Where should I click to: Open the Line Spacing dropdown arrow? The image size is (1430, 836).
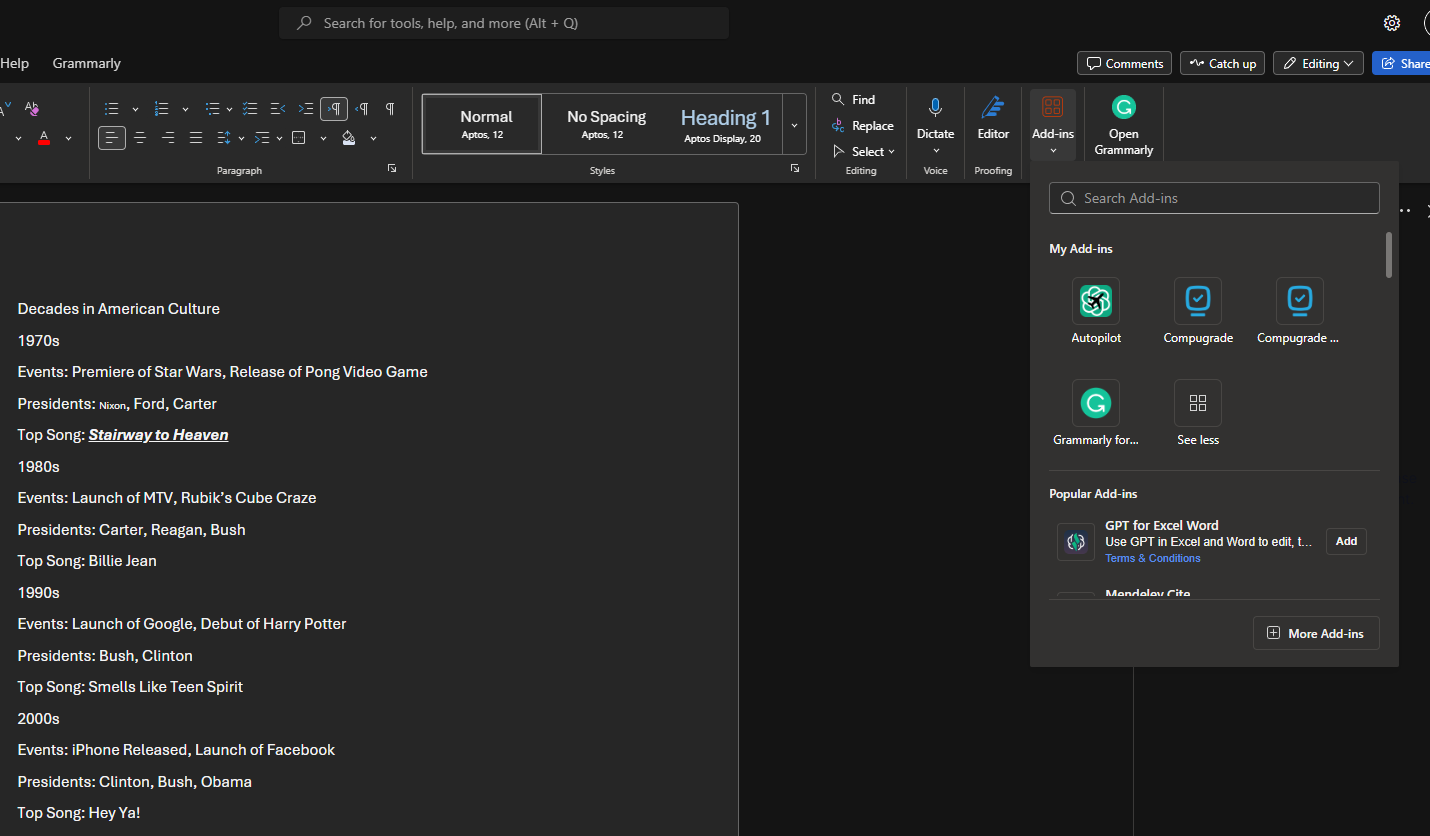(241, 138)
